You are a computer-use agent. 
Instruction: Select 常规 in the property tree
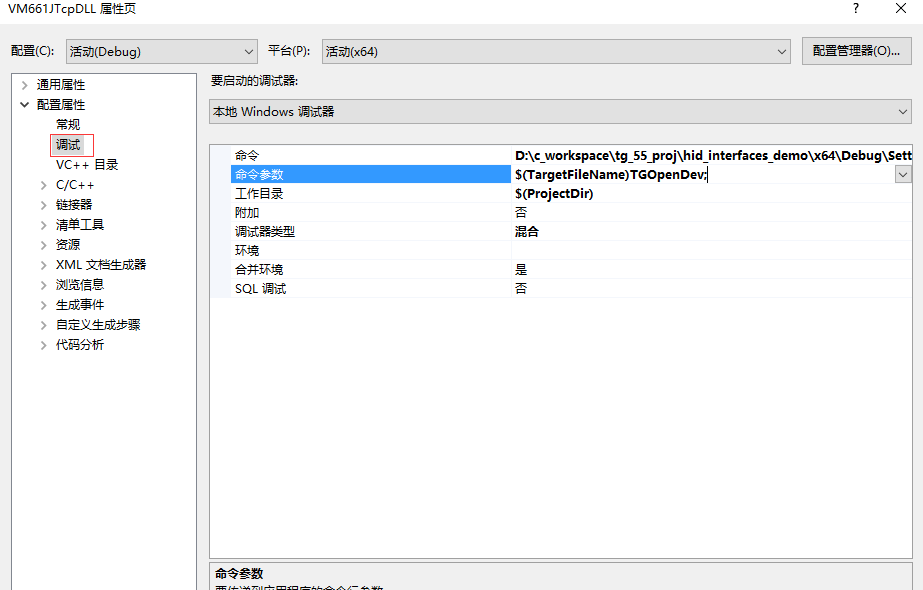tap(68, 125)
